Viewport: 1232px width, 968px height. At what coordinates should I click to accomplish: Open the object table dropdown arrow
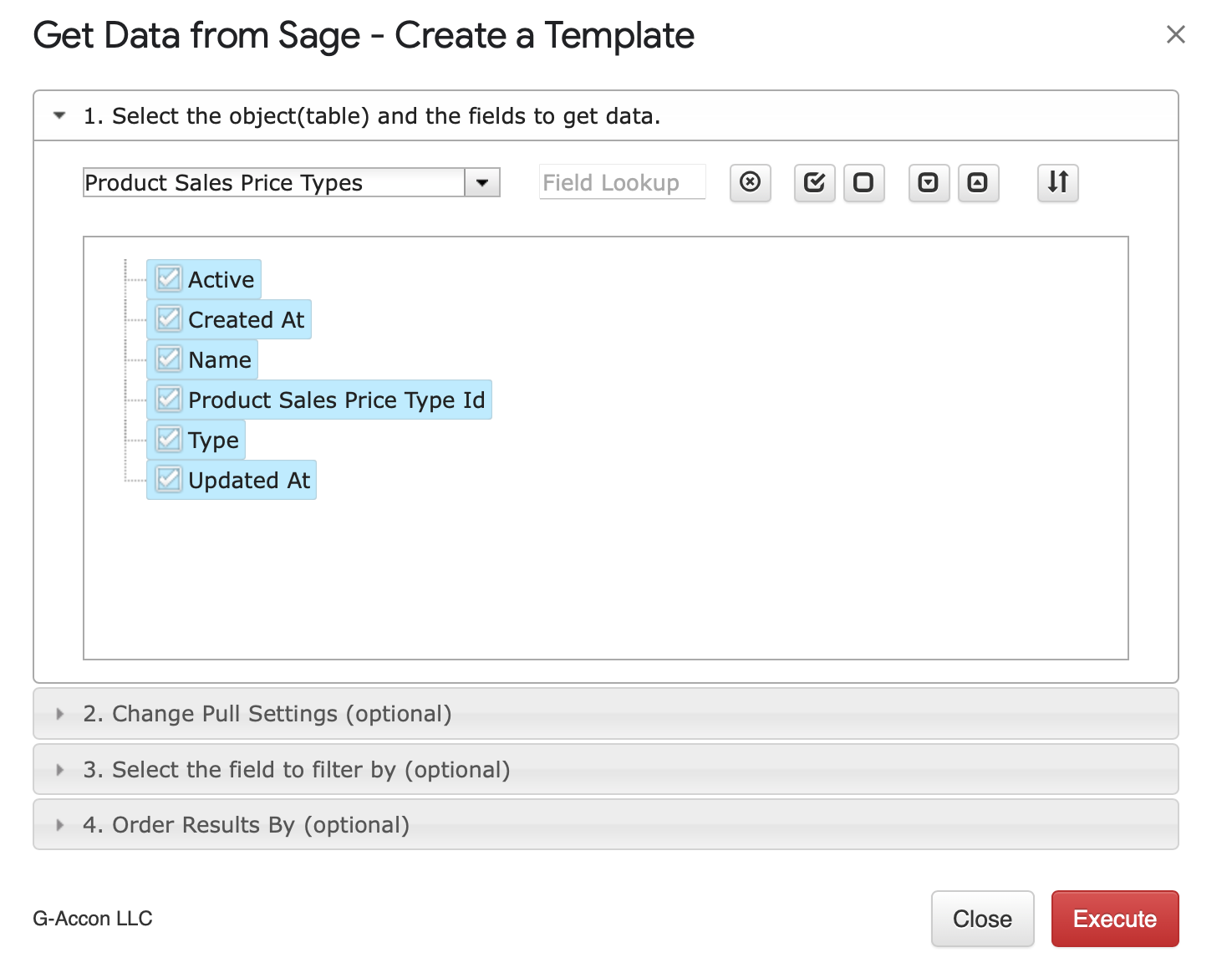[482, 182]
